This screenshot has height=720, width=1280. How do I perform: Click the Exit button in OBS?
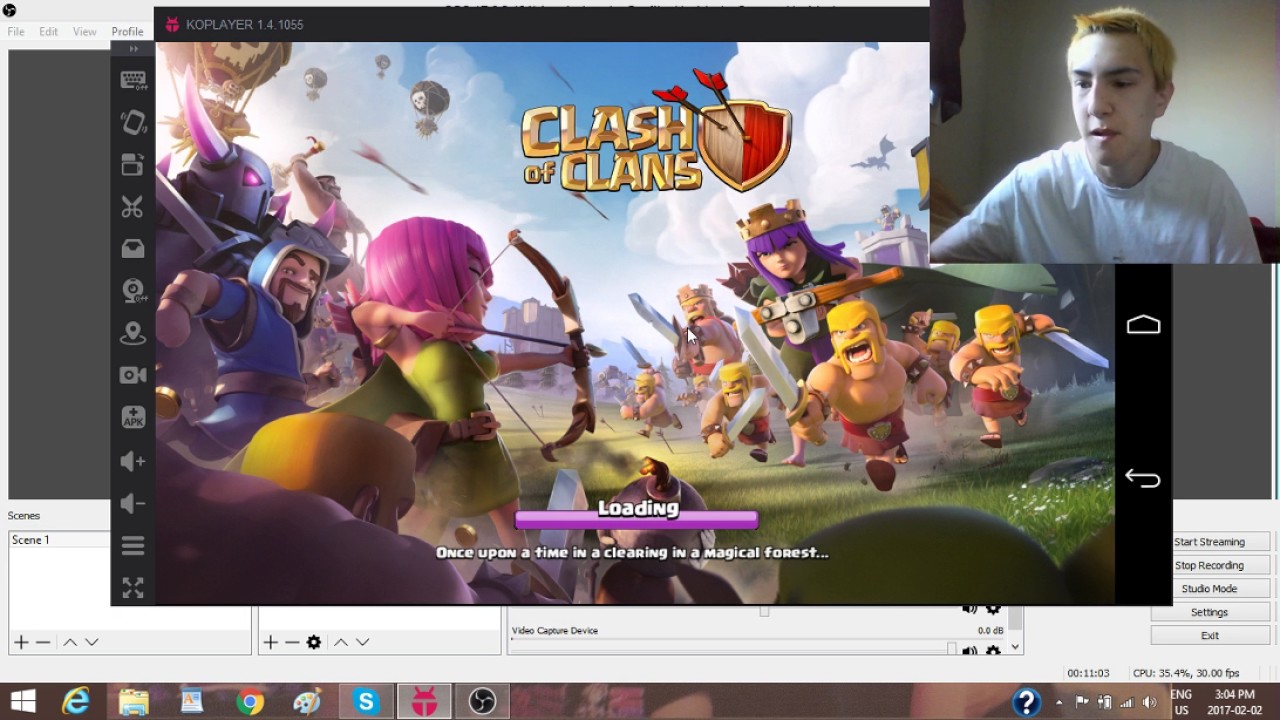1210,635
